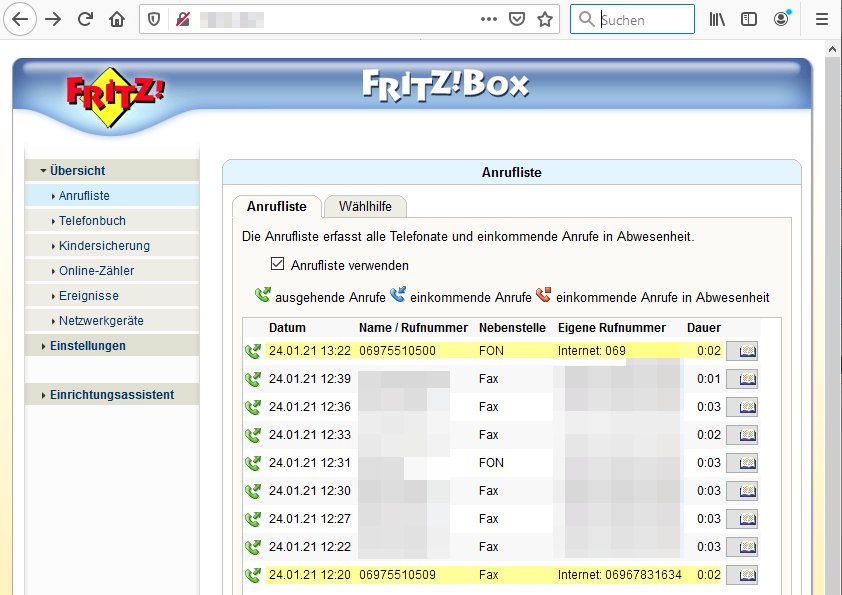Click the blurred address bar URL
This screenshot has height=595, width=842.
pos(232,20)
